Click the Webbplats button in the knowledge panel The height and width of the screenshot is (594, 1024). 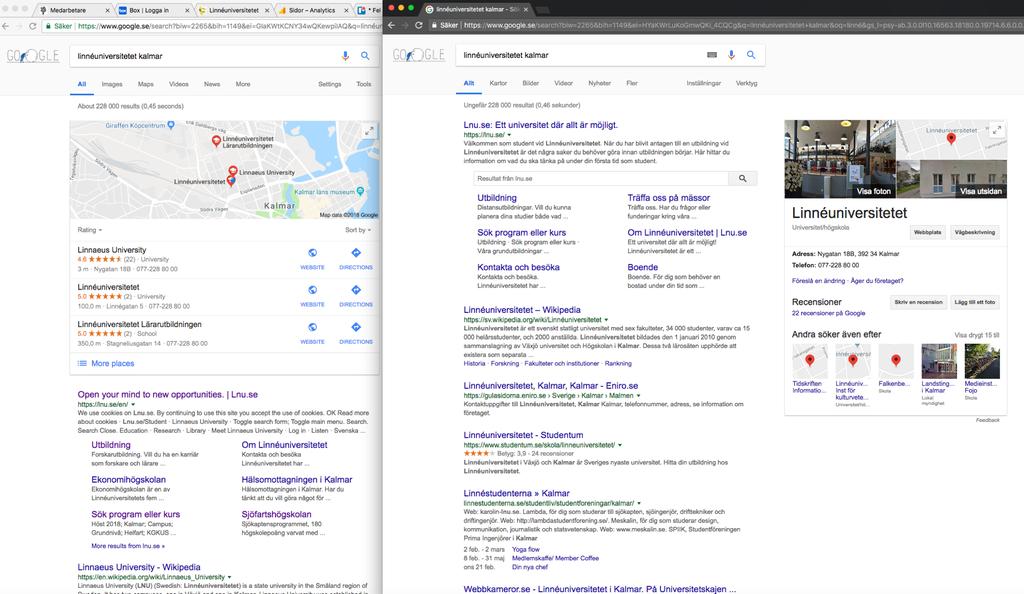[x=927, y=232]
